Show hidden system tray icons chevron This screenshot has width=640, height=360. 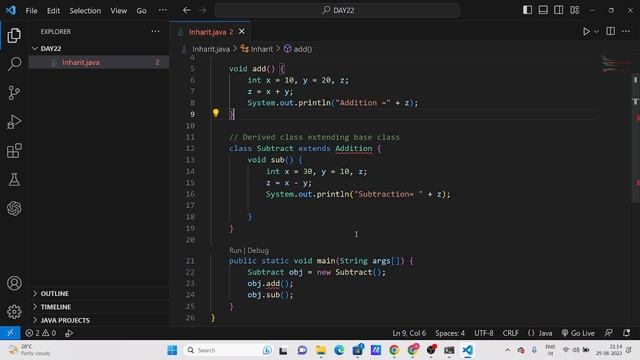click(x=507, y=350)
